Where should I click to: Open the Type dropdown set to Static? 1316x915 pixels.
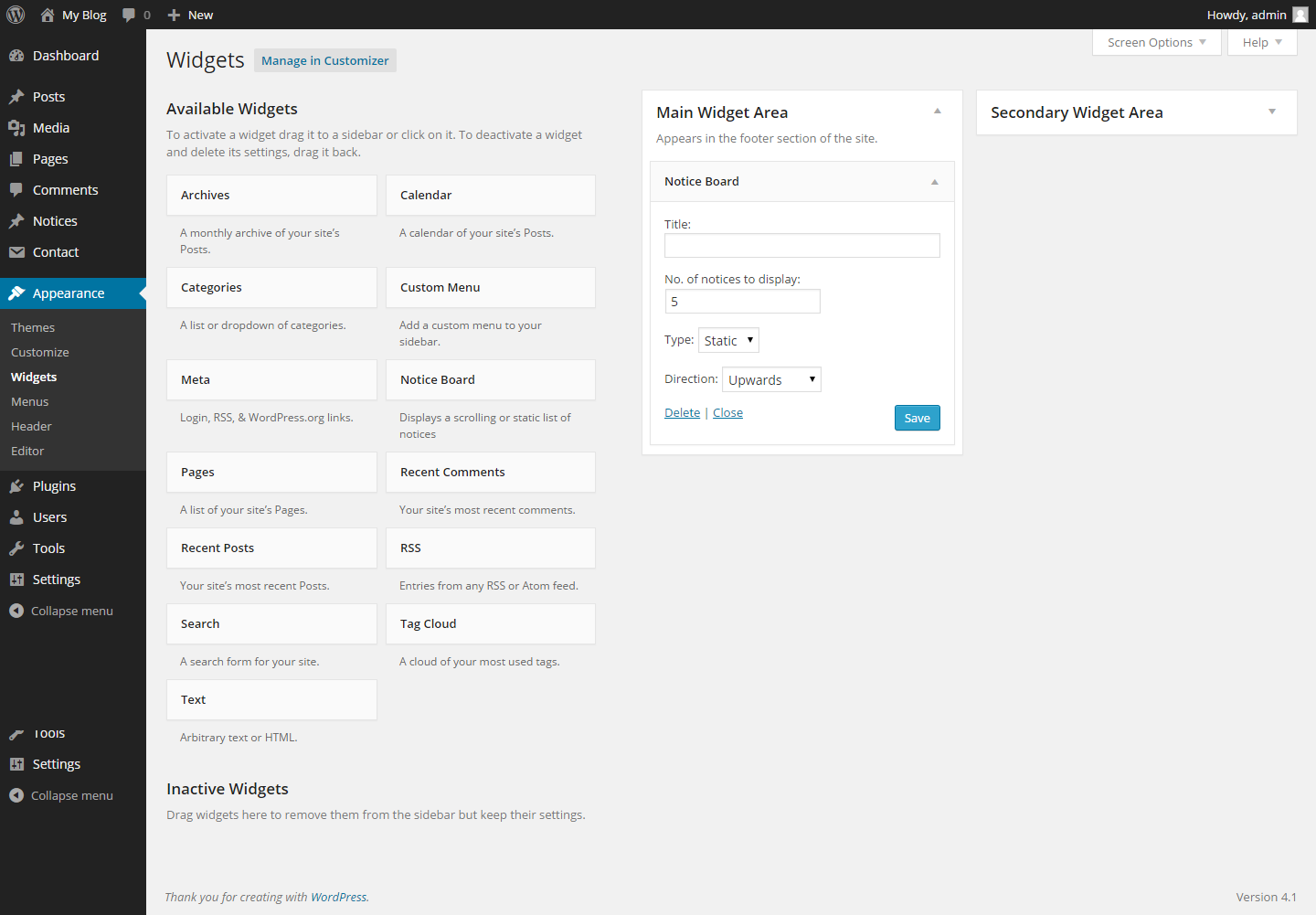tap(728, 340)
